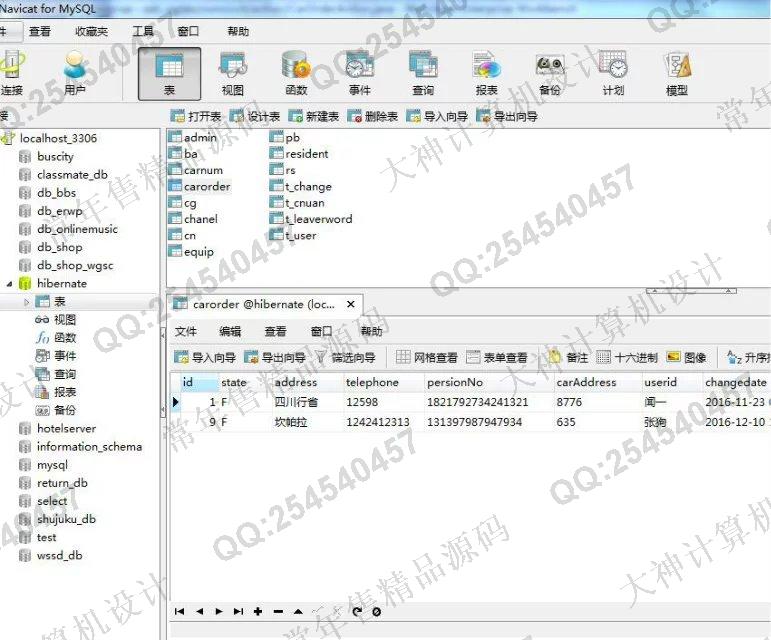Viewport: 771px width, 640px height.
Task: Open the 事件 (Event) toolbar icon
Action: pos(359,74)
